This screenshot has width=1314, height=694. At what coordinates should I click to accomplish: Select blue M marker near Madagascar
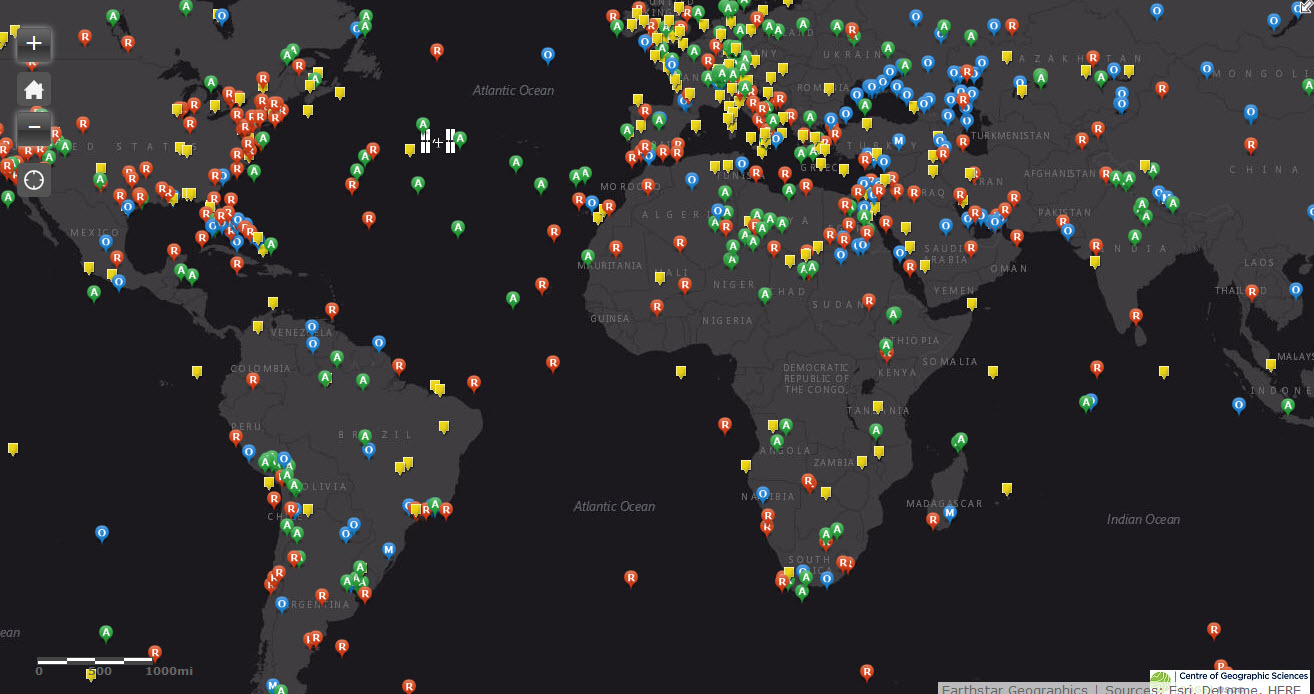click(x=949, y=512)
